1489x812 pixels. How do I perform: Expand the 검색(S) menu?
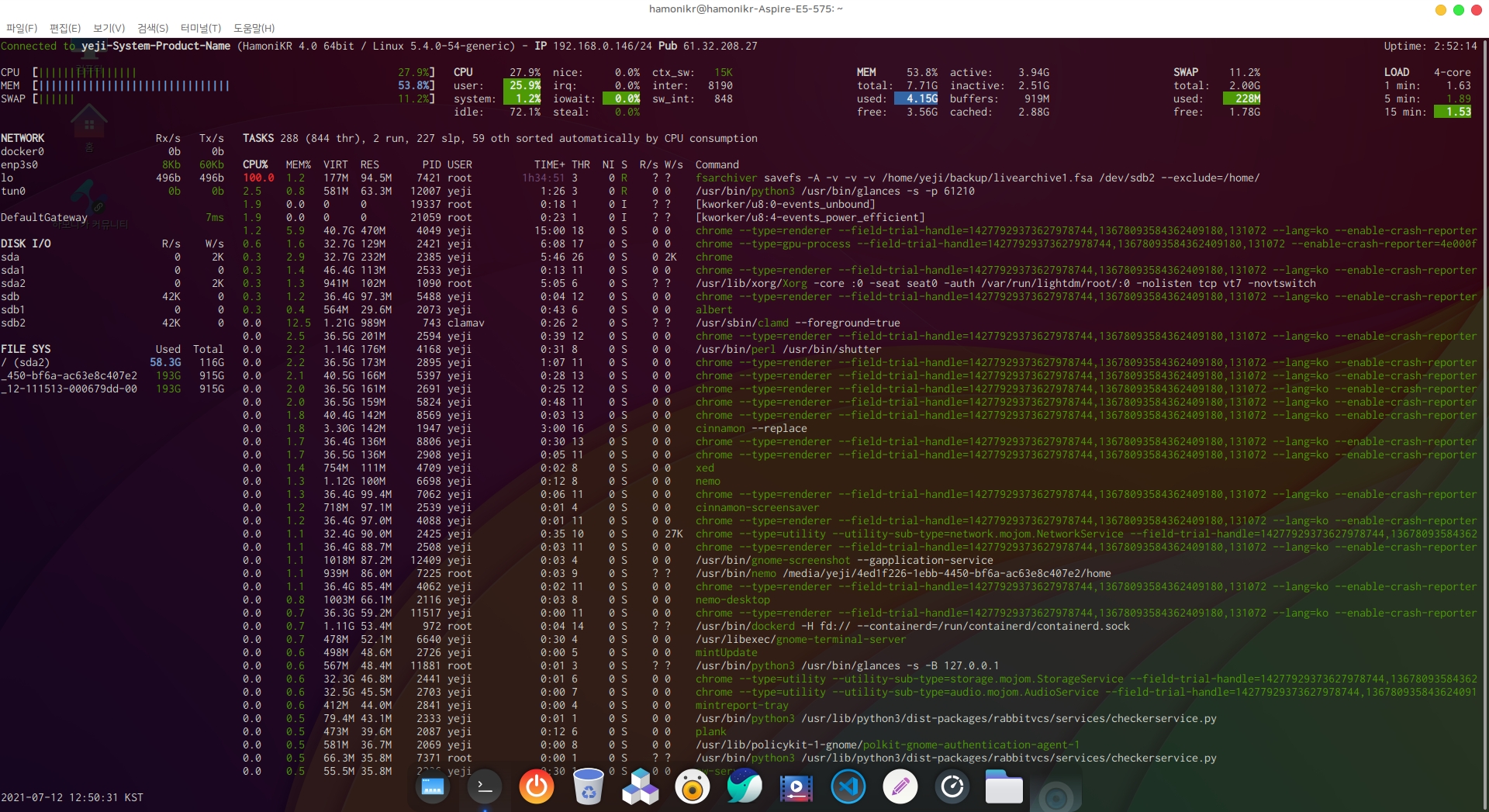pyautogui.click(x=153, y=28)
